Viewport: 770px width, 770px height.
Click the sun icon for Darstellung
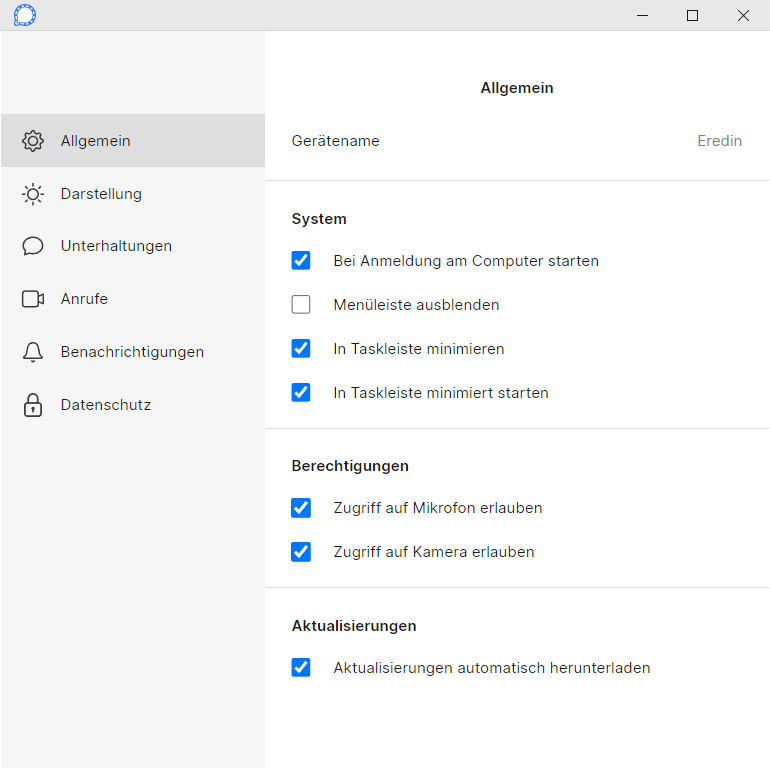[33, 194]
